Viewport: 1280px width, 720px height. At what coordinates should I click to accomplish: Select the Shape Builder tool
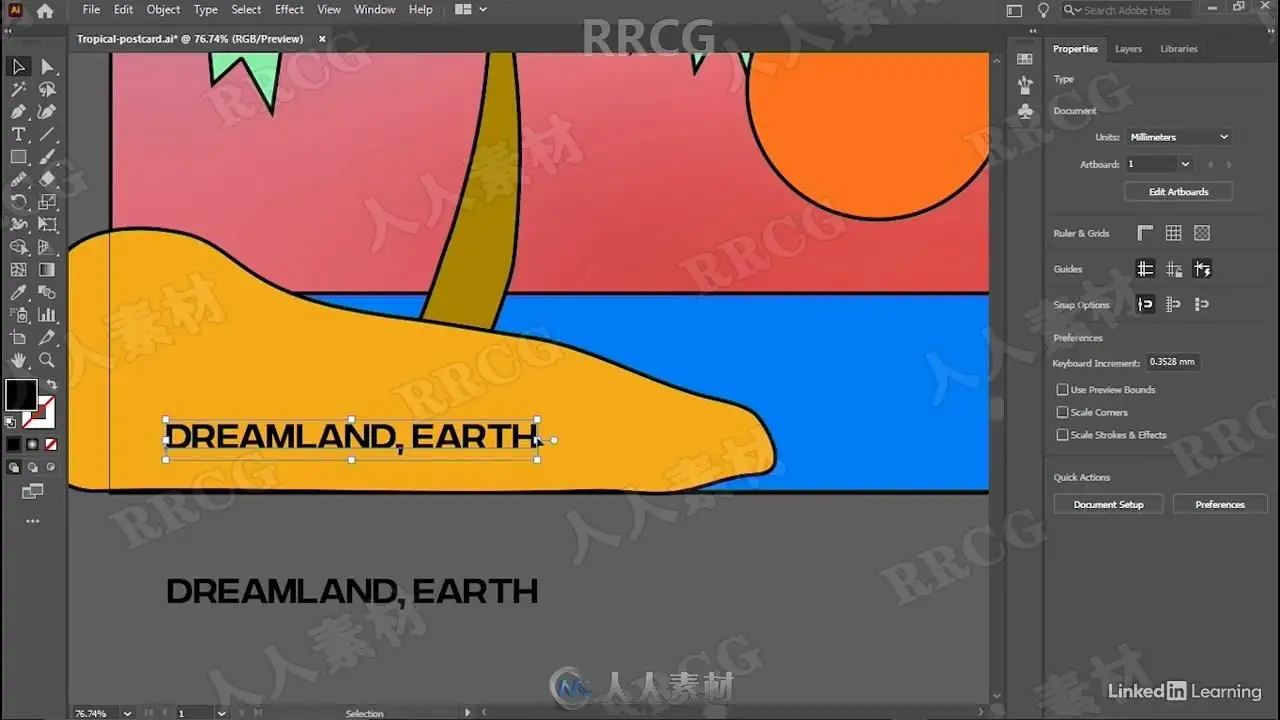pos(18,247)
